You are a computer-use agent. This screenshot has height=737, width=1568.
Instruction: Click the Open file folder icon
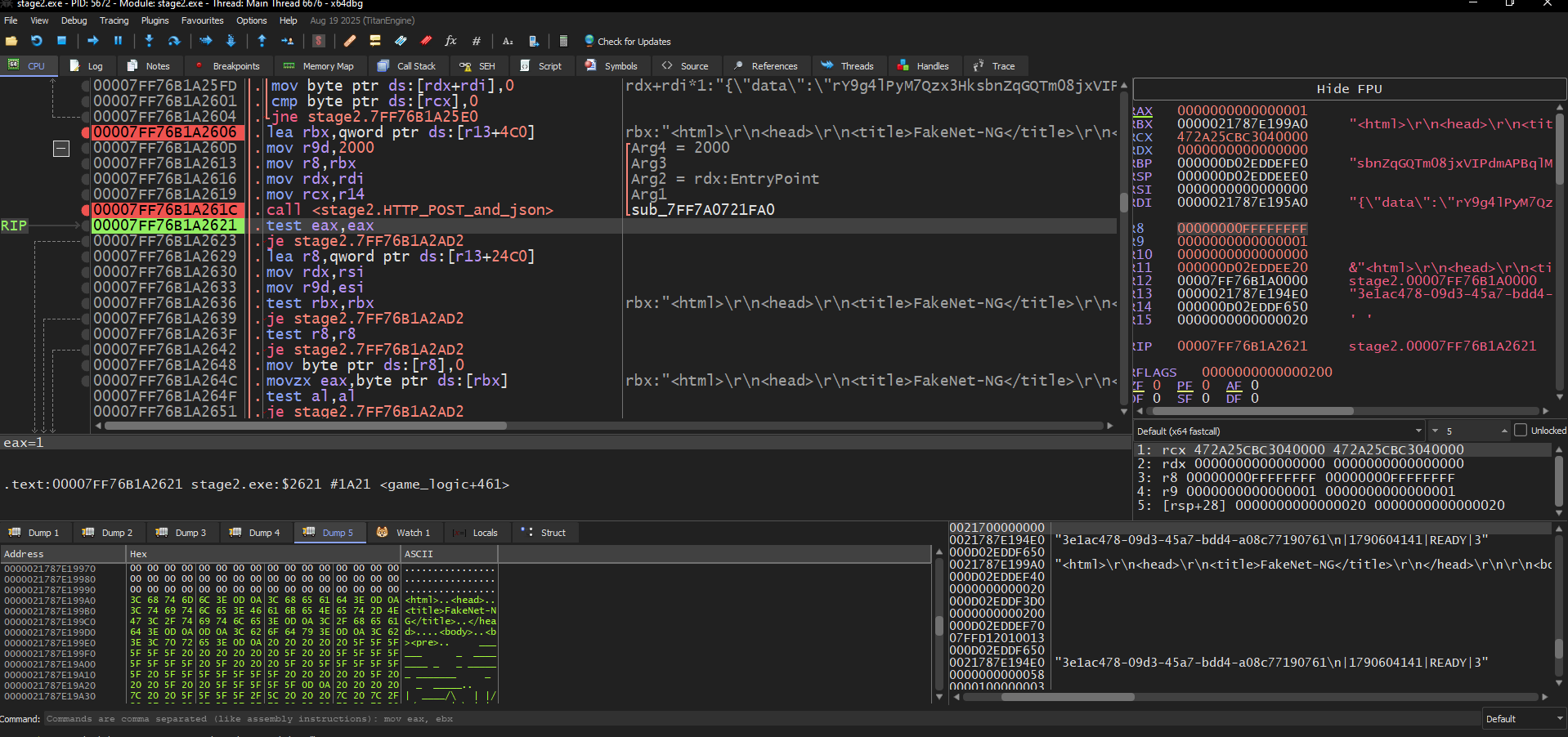[x=11, y=41]
